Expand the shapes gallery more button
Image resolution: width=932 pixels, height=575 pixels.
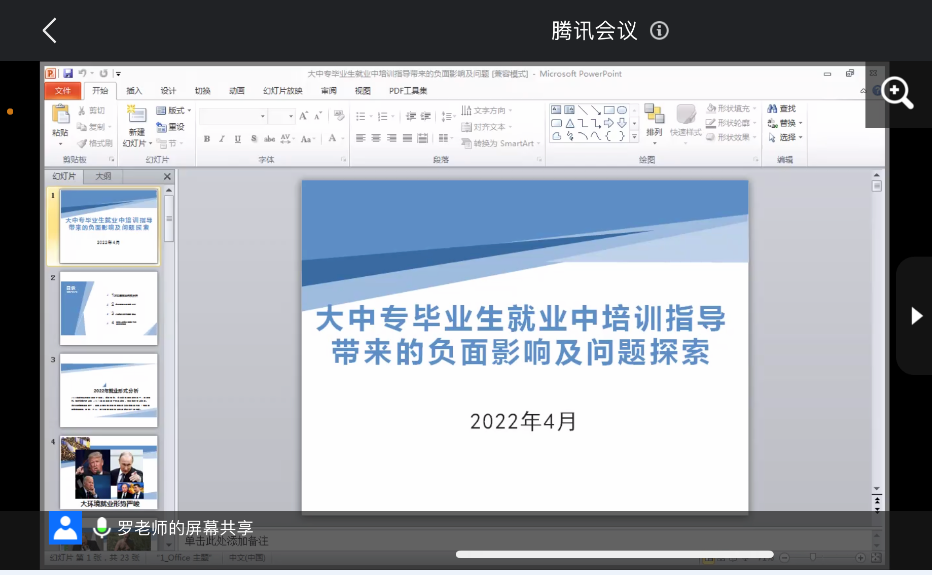pos(634,137)
